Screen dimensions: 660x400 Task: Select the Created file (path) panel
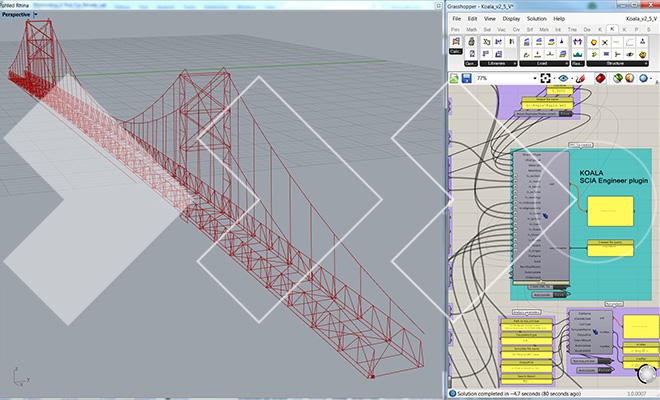pos(610,248)
